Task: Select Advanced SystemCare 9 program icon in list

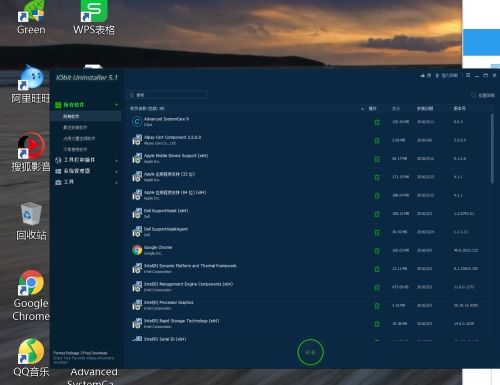Action: pos(137,122)
